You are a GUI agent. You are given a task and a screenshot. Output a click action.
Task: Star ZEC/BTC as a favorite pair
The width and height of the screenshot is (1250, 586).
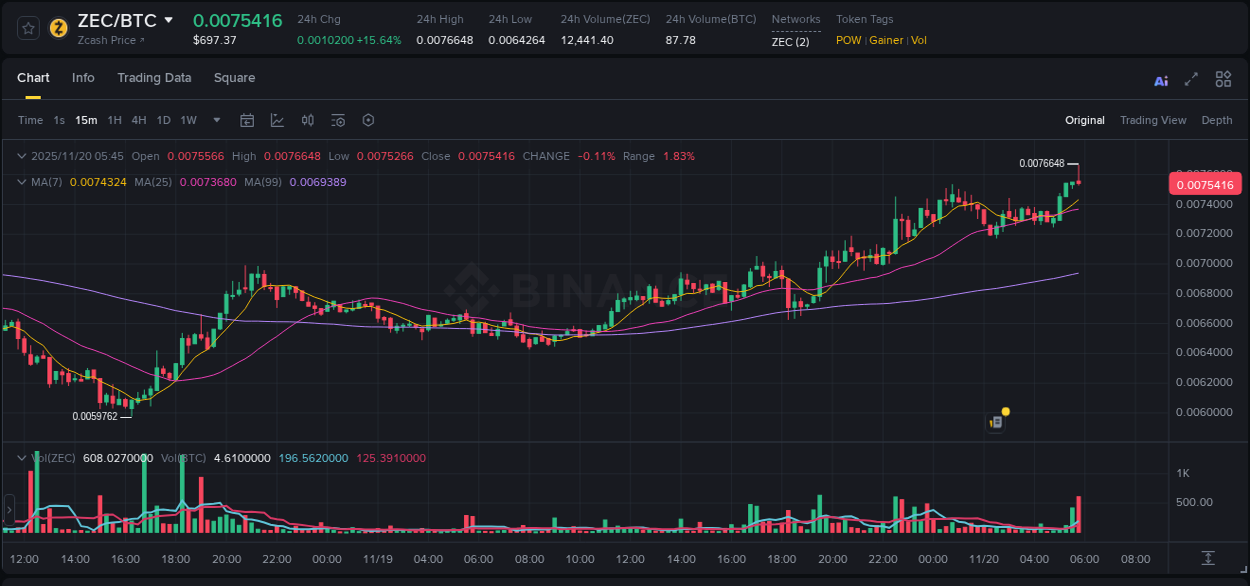27,28
